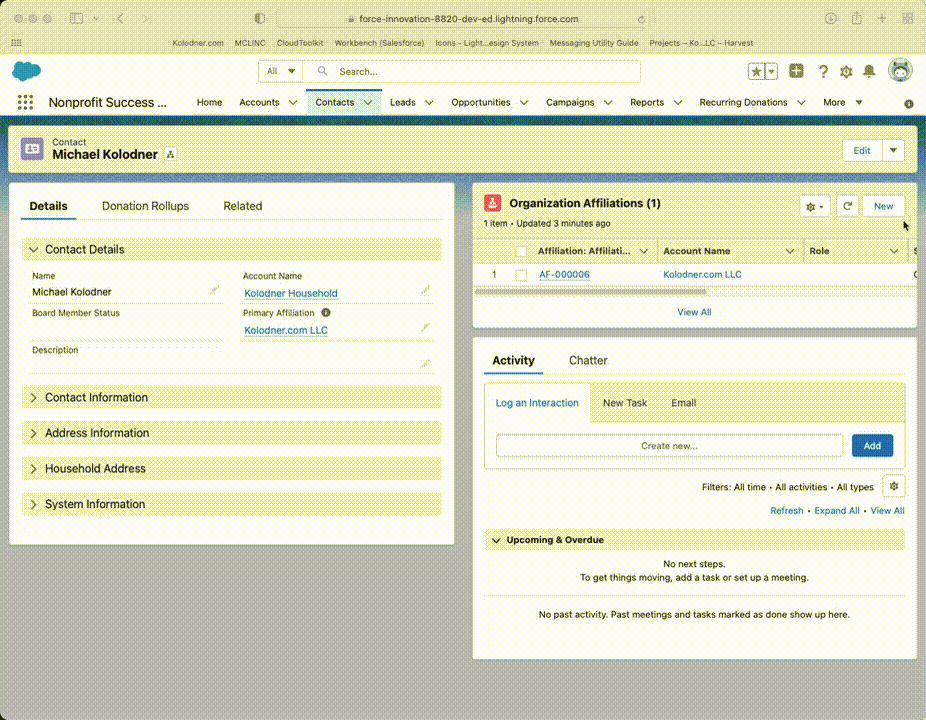The width and height of the screenshot is (926, 720).
Task: Click the Add interaction button
Action: (872, 446)
